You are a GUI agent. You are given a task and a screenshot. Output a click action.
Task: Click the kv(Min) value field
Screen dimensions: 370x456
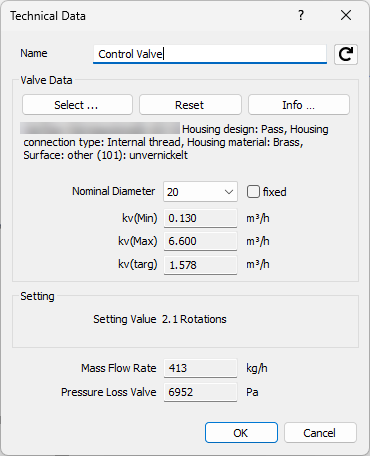[200, 218]
